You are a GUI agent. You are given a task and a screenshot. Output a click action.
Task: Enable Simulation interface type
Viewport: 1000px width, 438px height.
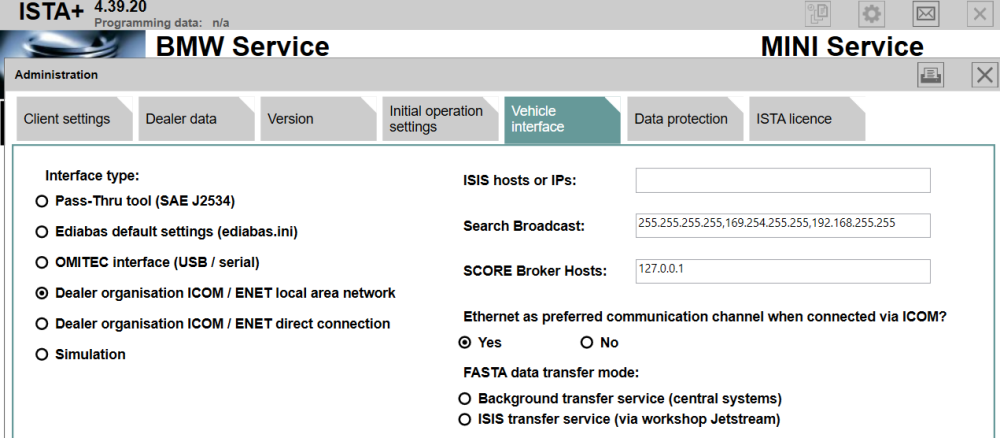[x=42, y=355]
